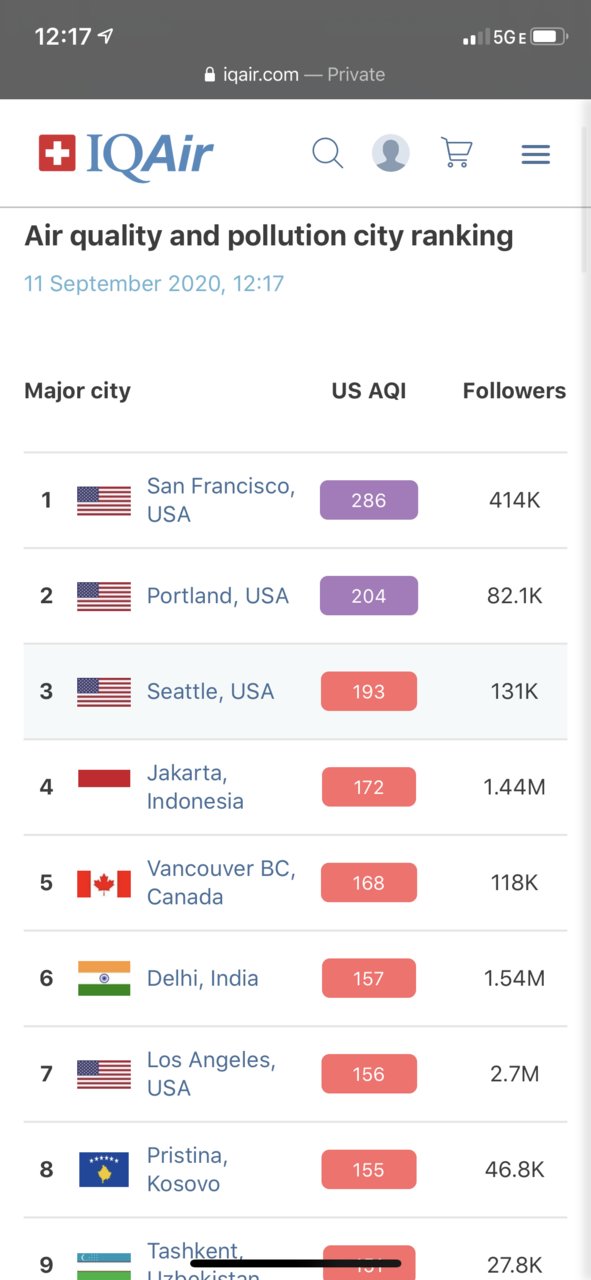The image size is (591, 1280).
Task: Tap the Kosovo flag icon
Action: (x=104, y=1170)
